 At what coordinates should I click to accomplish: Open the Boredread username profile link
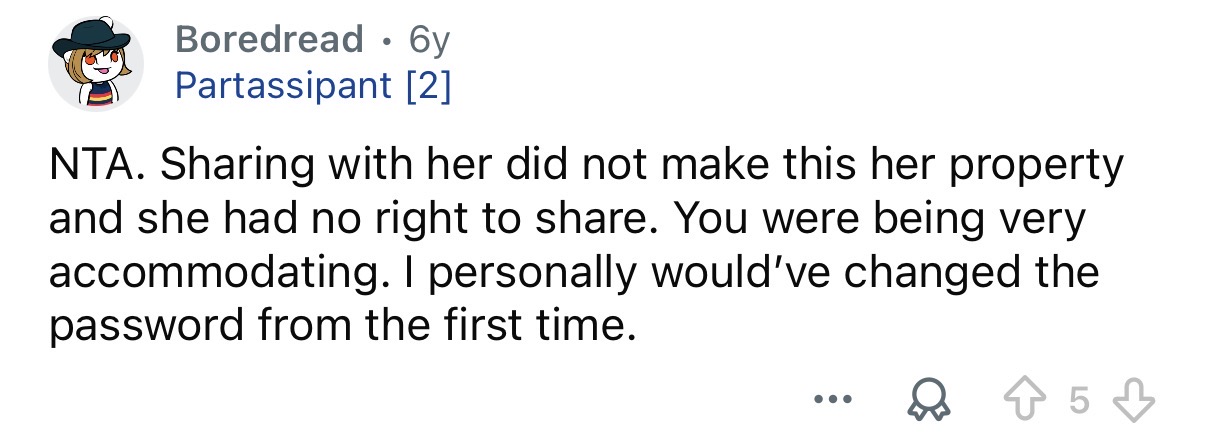(269, 39)
